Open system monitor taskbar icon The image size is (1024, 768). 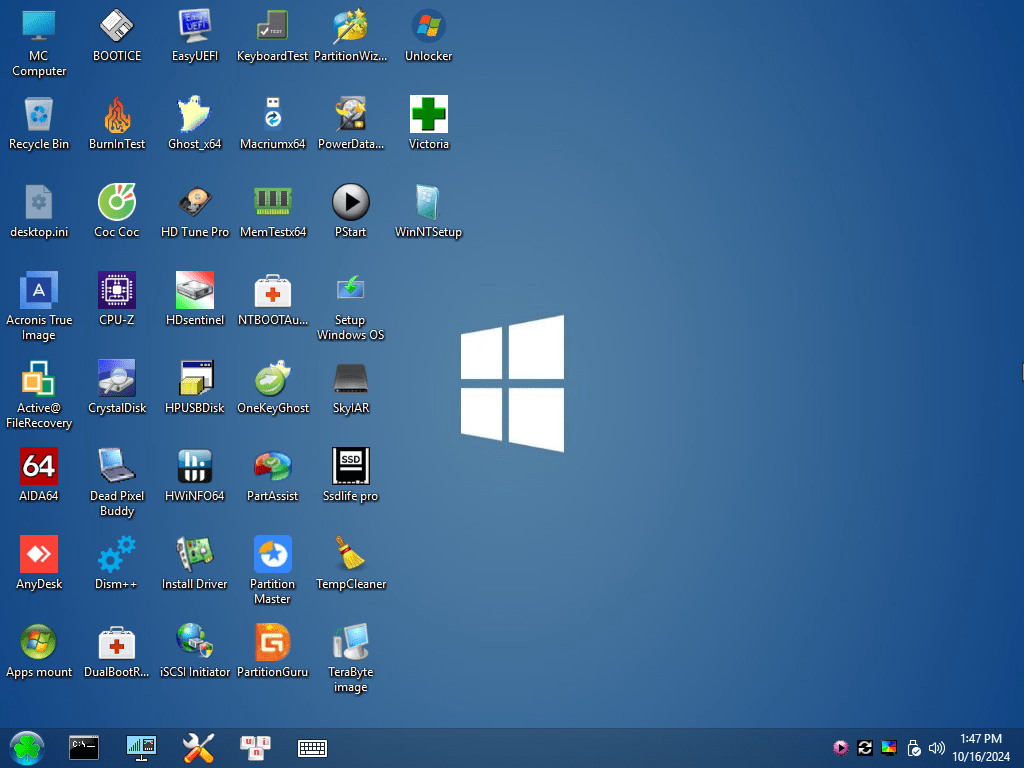(141, 748)
